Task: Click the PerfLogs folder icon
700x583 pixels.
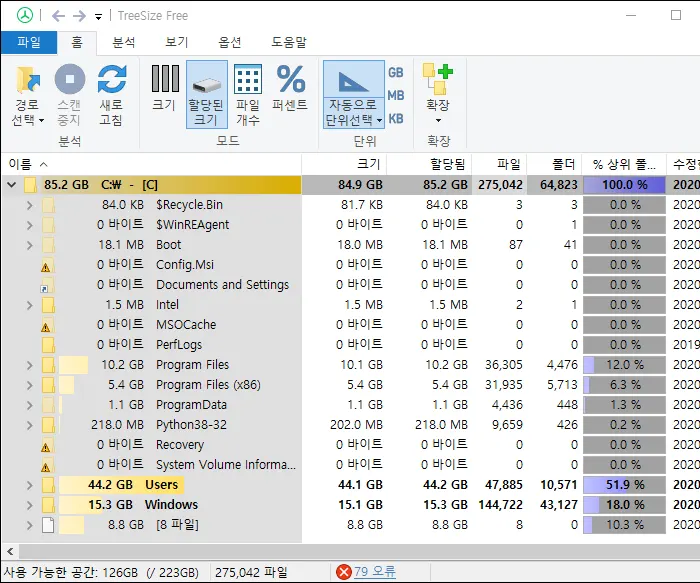Action: (48, 345)
